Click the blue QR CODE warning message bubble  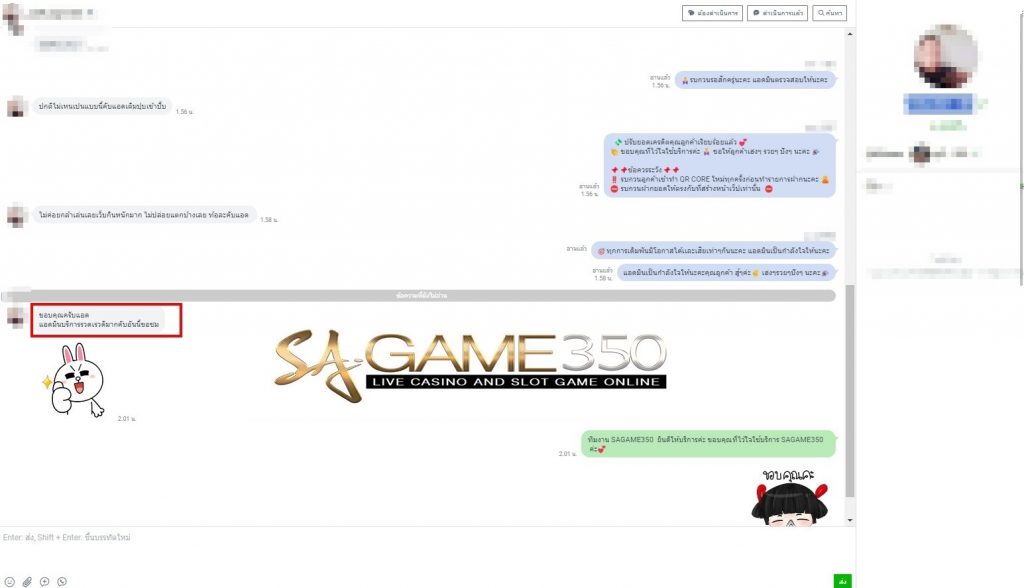pyautogui.click(x=719, y=166)
